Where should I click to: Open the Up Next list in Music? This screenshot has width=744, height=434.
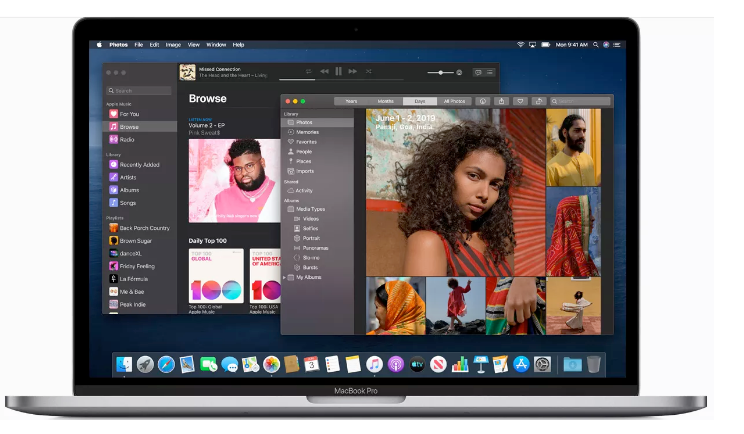[x=490, y=72]
